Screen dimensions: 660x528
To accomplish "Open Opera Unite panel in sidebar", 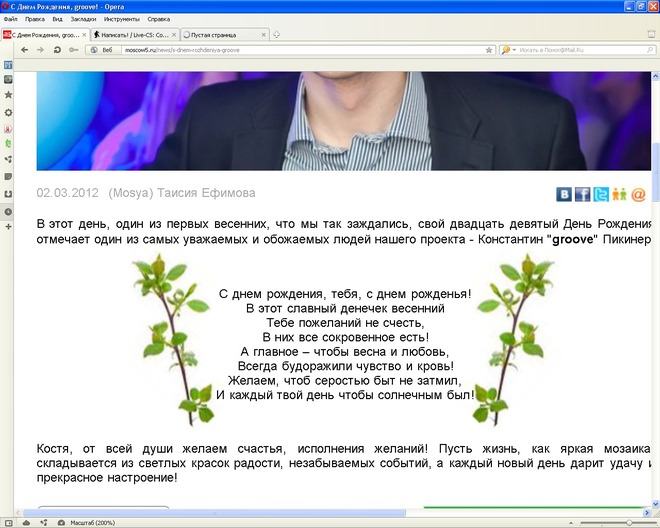I will [8, 159].
